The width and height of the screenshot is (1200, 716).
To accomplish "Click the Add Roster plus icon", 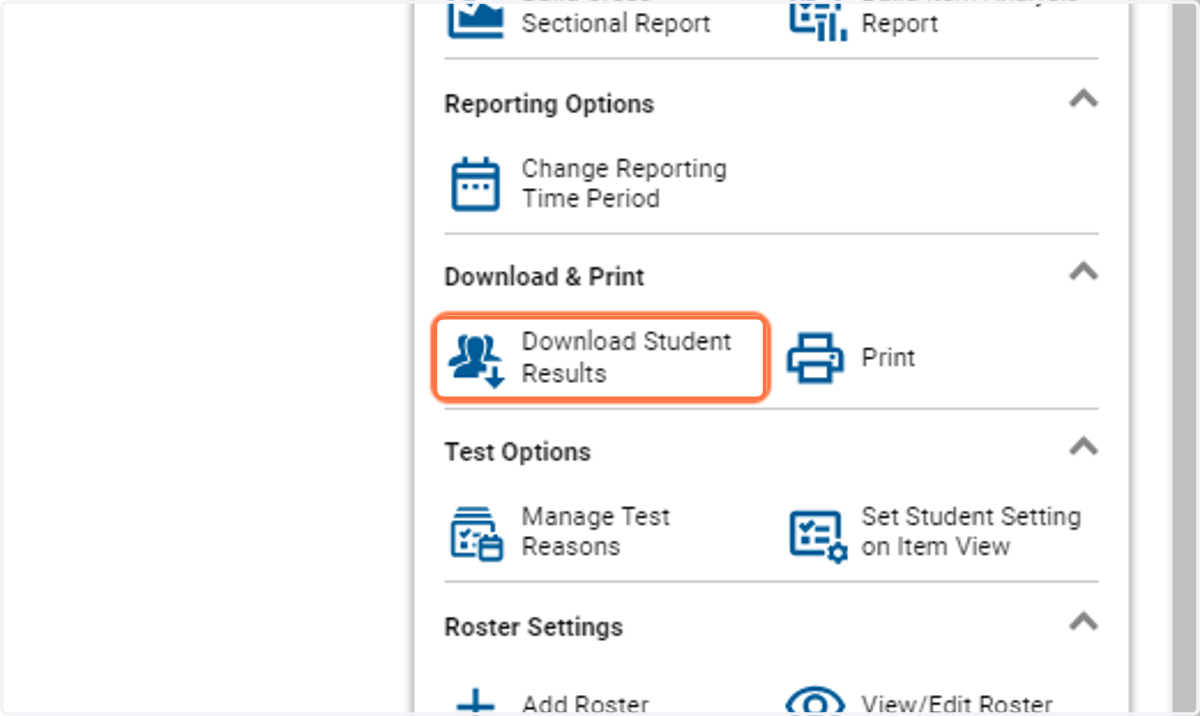I will point(476,702).
